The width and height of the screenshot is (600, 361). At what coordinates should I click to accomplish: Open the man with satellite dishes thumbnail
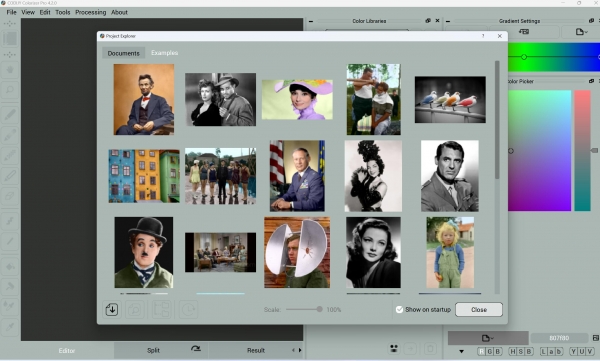(x=297, y=253)
